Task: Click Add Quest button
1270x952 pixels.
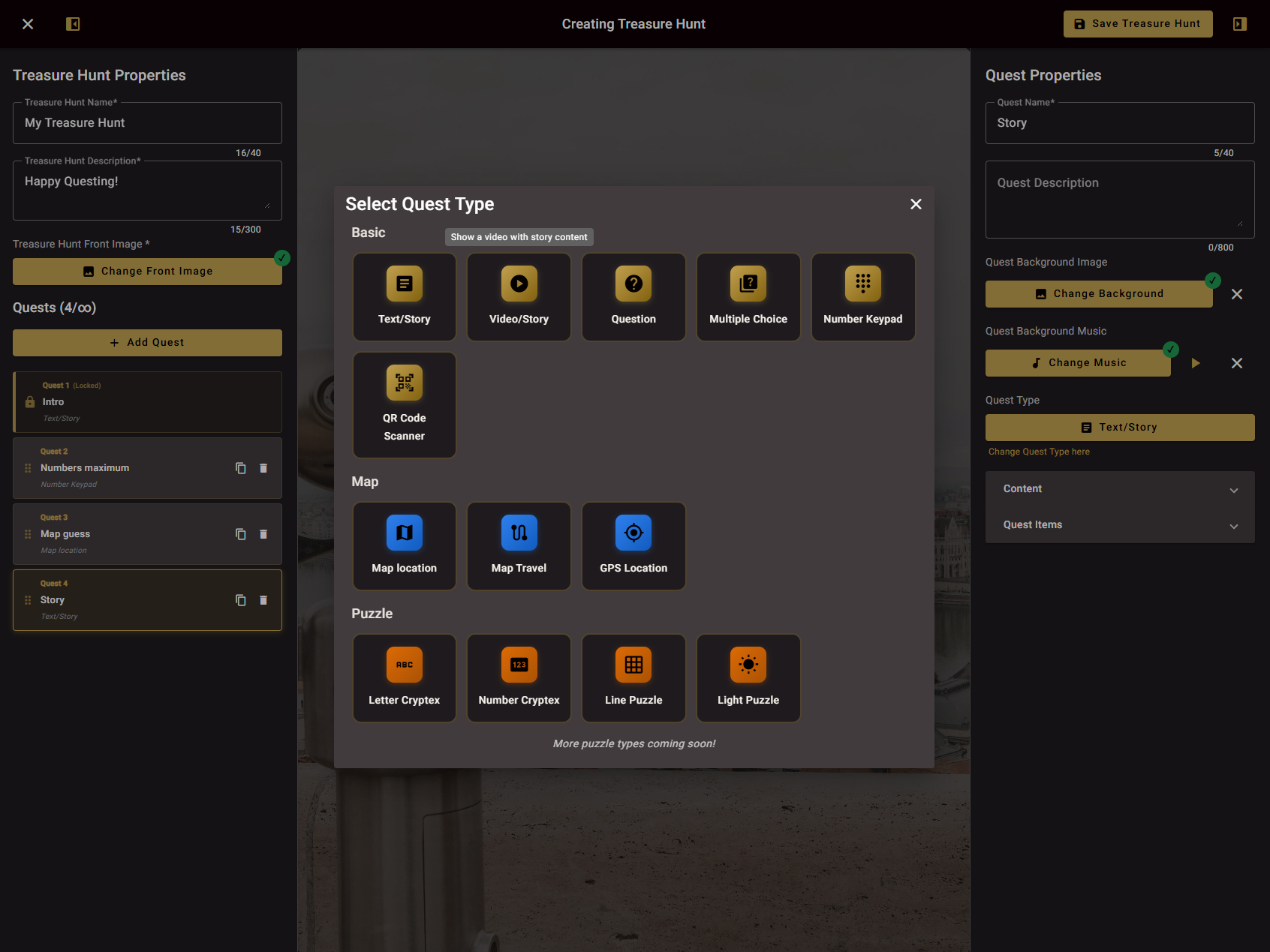Action: [x=147, y=342]
